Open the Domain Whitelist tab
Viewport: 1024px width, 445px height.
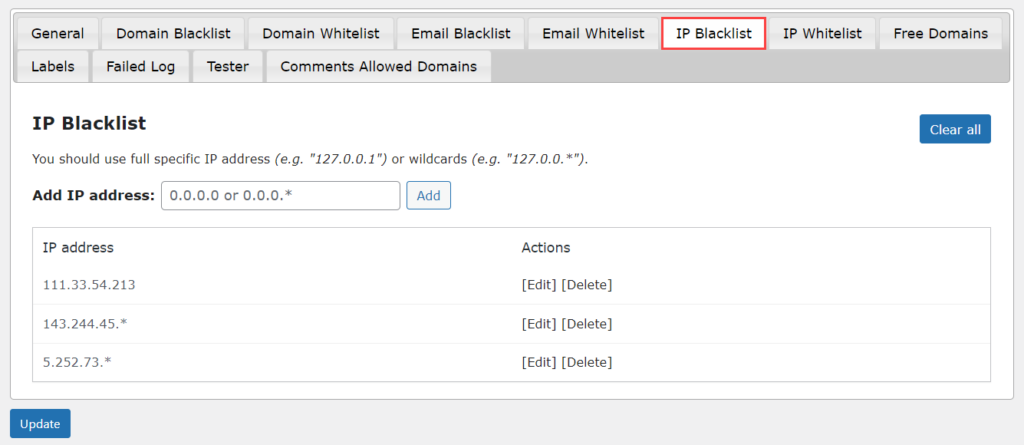pos(321,33)
